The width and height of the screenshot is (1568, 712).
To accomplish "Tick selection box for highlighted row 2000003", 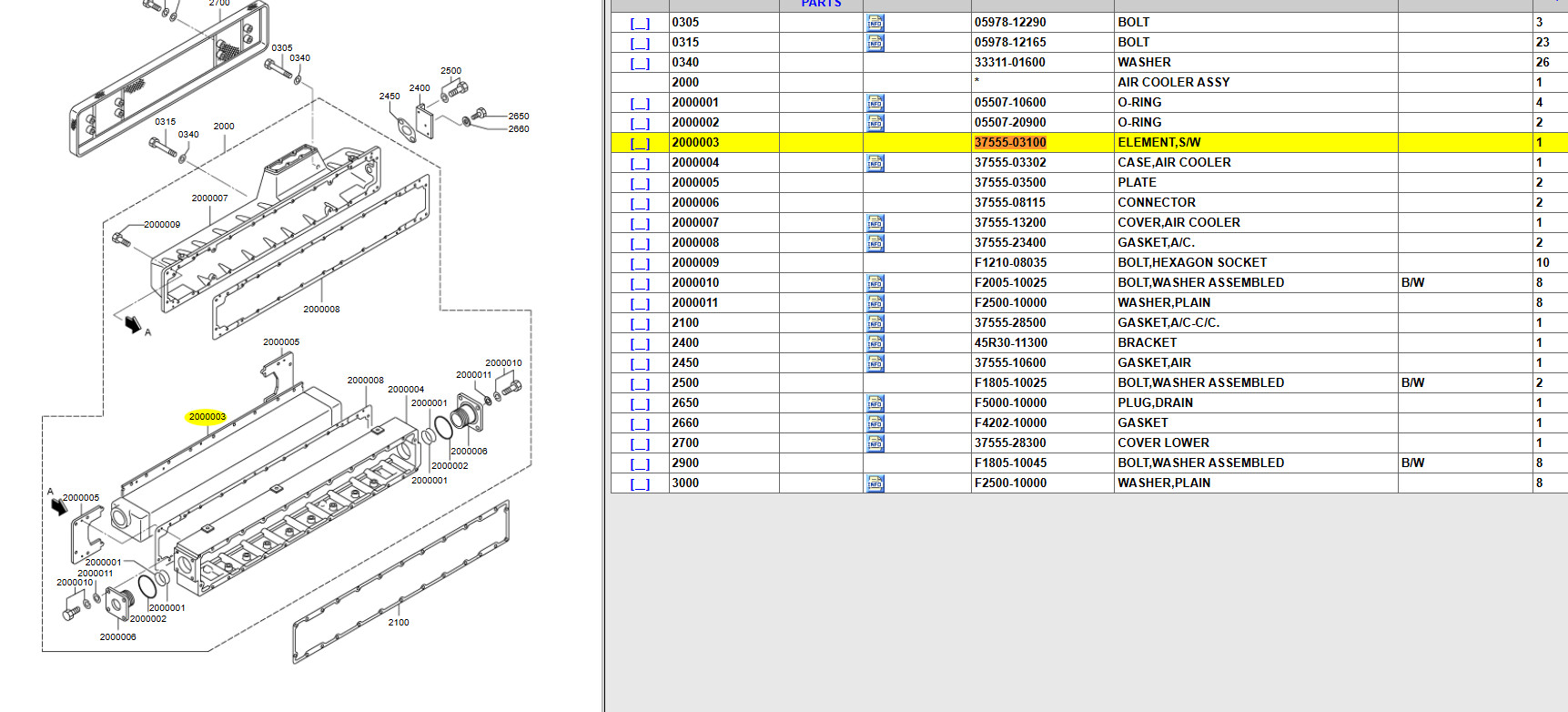I will click(640, 144).
